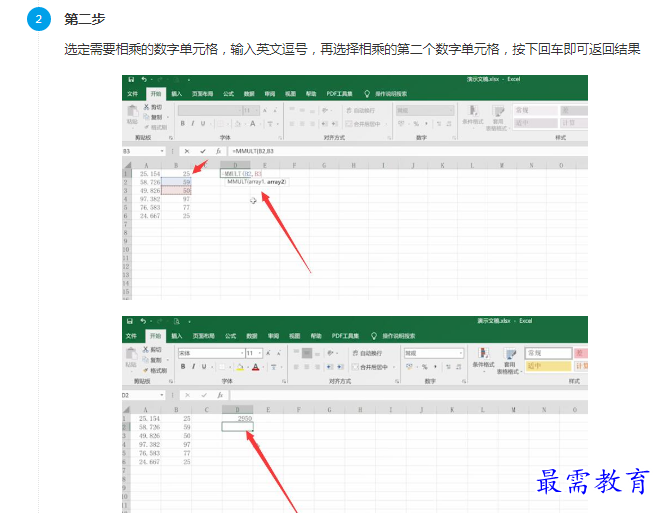Open Name Box dropdown D2 in lower Excel
658x513 pixels.
click(162, 395)
